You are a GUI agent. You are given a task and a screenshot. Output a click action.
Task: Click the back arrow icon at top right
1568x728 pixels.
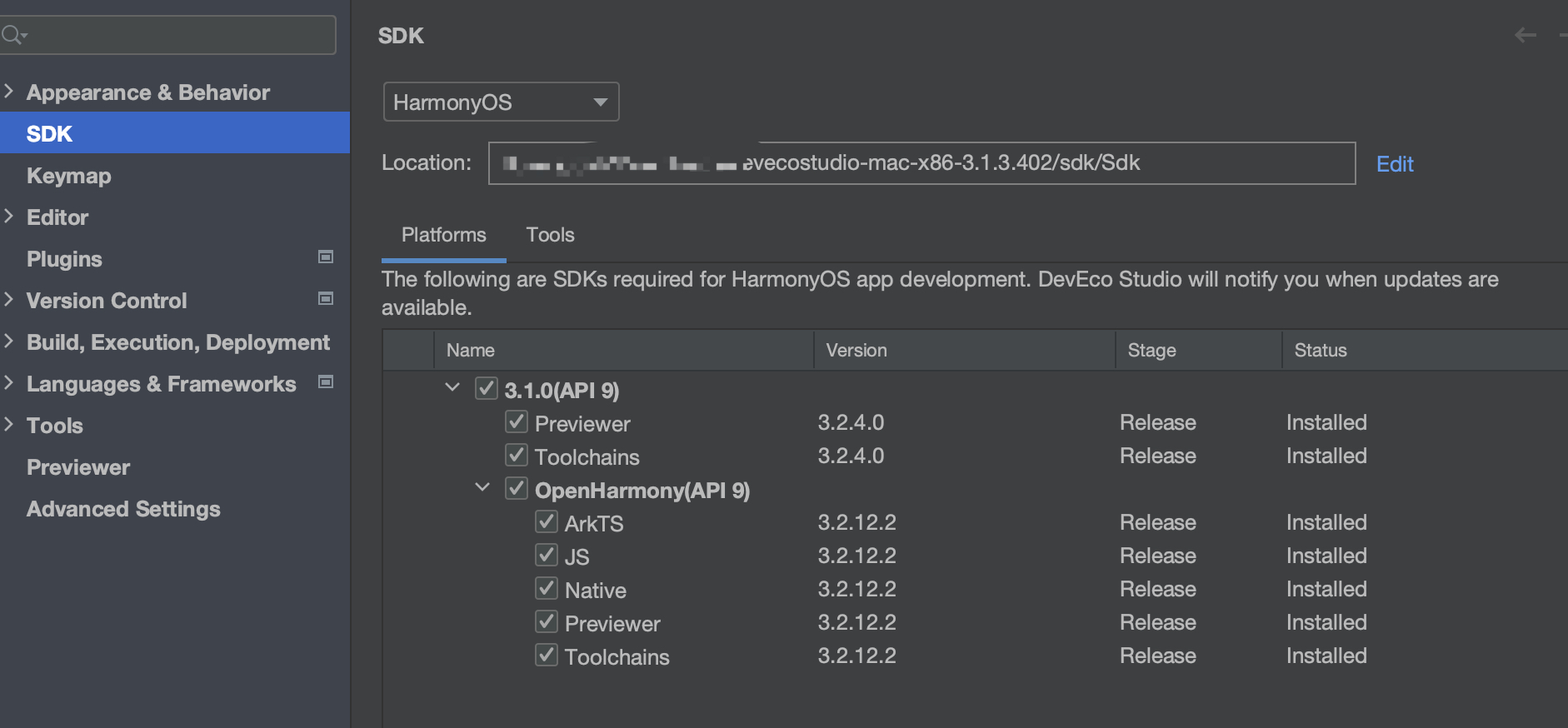pyautogui.click(x=1526, y=35)
